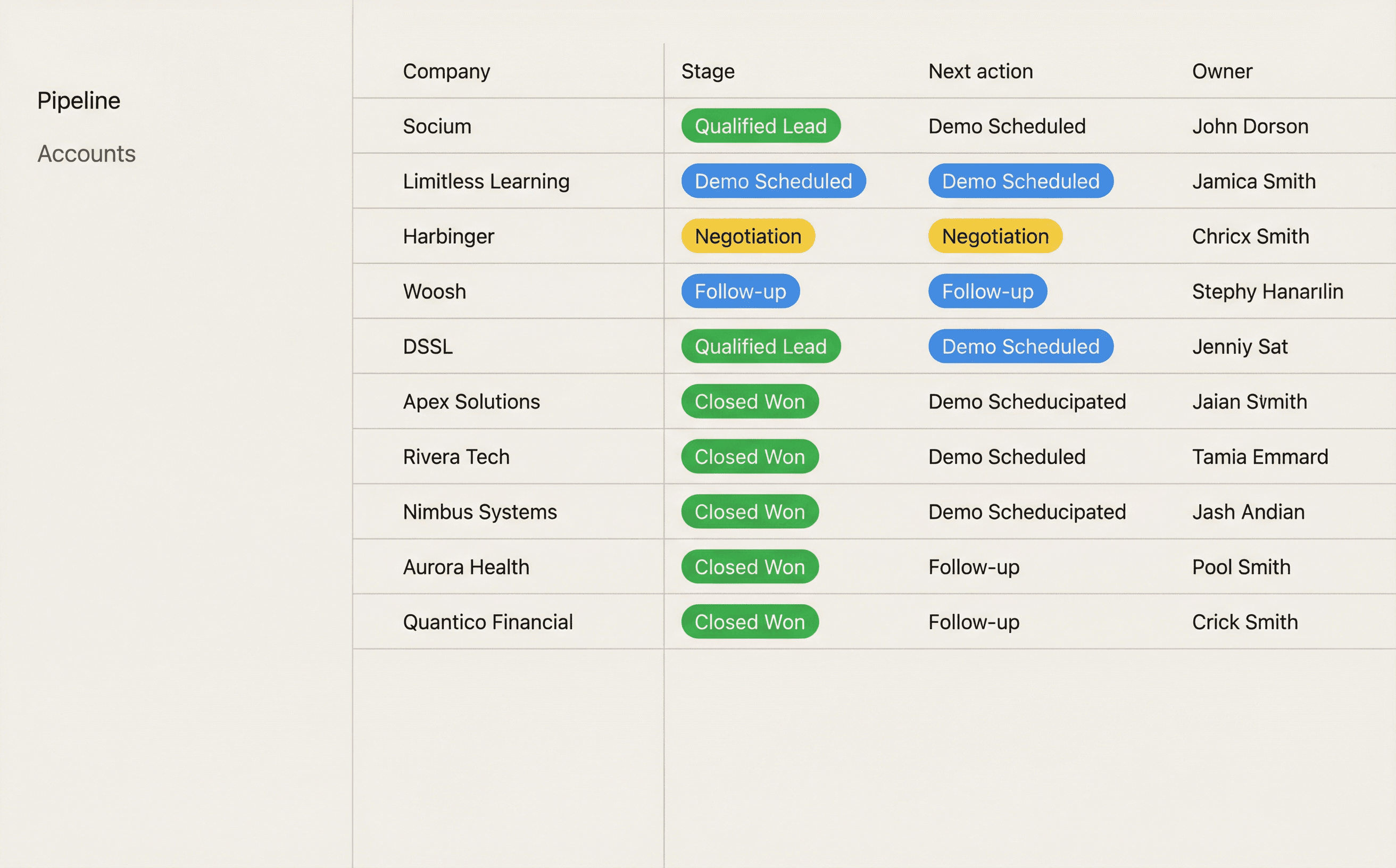Sort by the Stage column header
Viewport: 1396px width, 868px height.
click(707, 71)
